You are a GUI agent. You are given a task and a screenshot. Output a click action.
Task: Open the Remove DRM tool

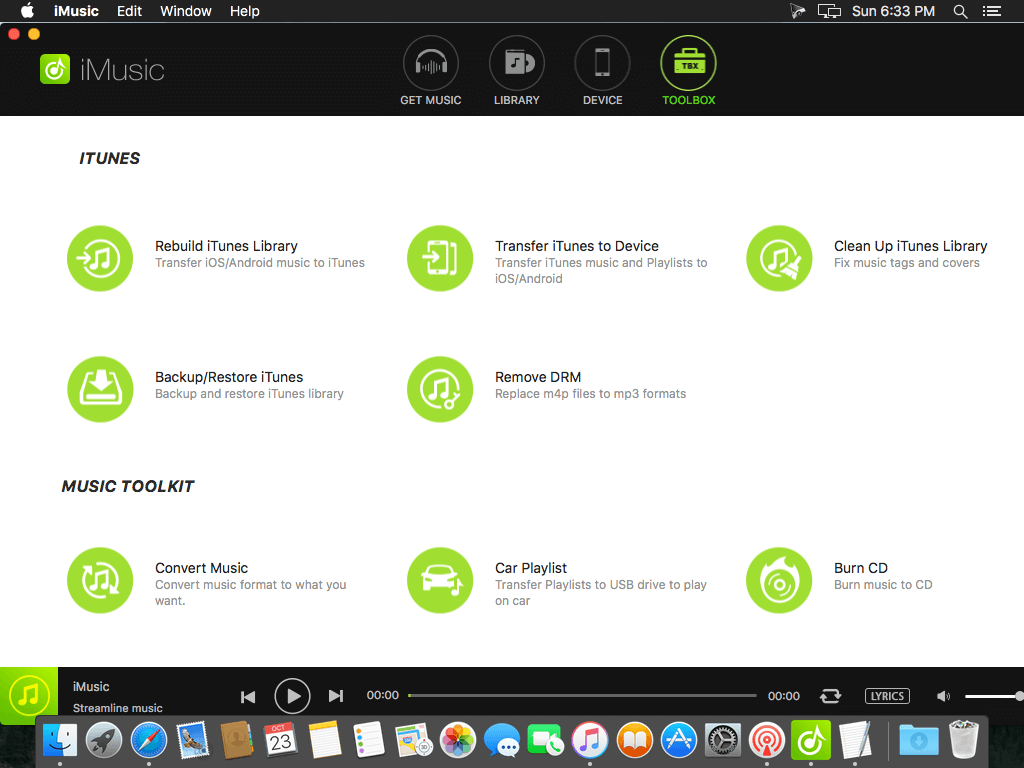point(440,389)
